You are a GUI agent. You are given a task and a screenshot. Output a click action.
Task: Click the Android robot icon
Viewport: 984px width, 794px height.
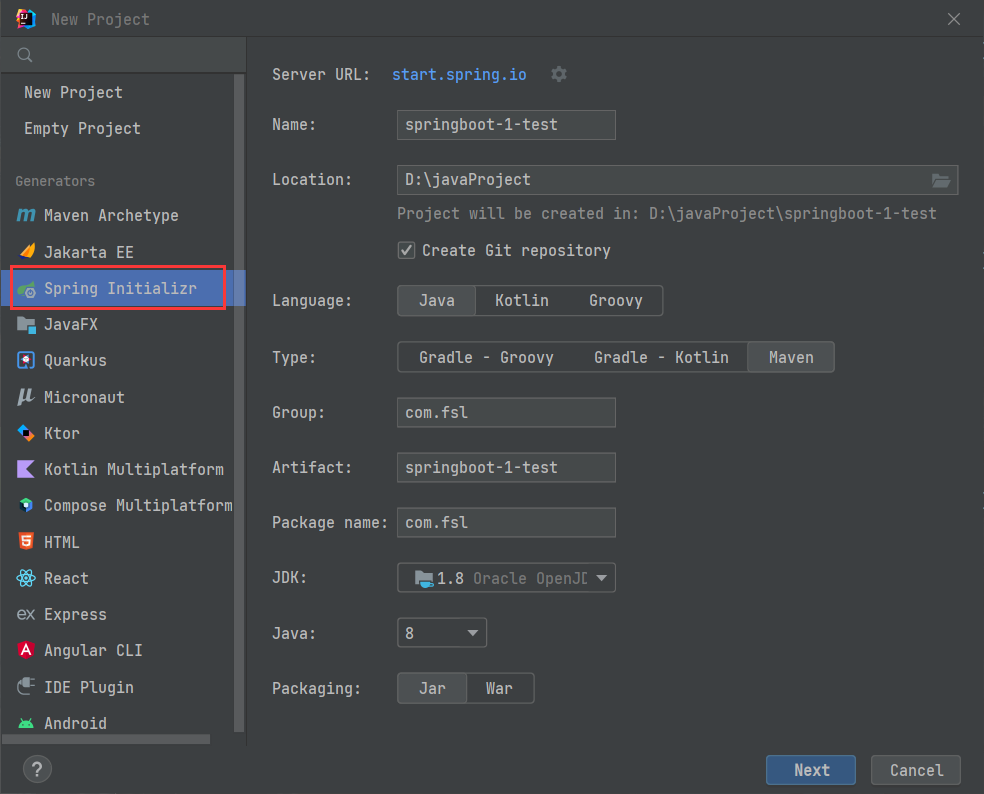coord(26,723)
